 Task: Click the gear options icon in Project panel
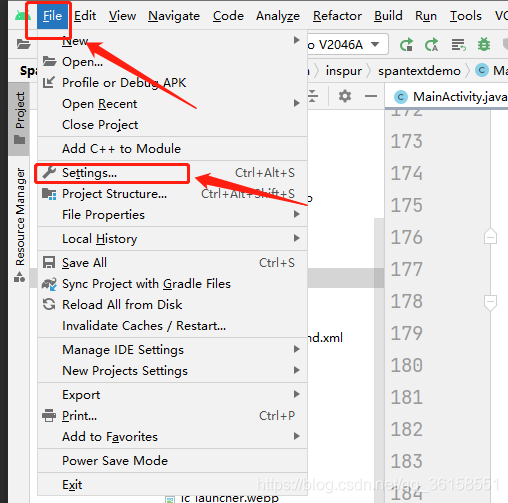click(345, 96)
